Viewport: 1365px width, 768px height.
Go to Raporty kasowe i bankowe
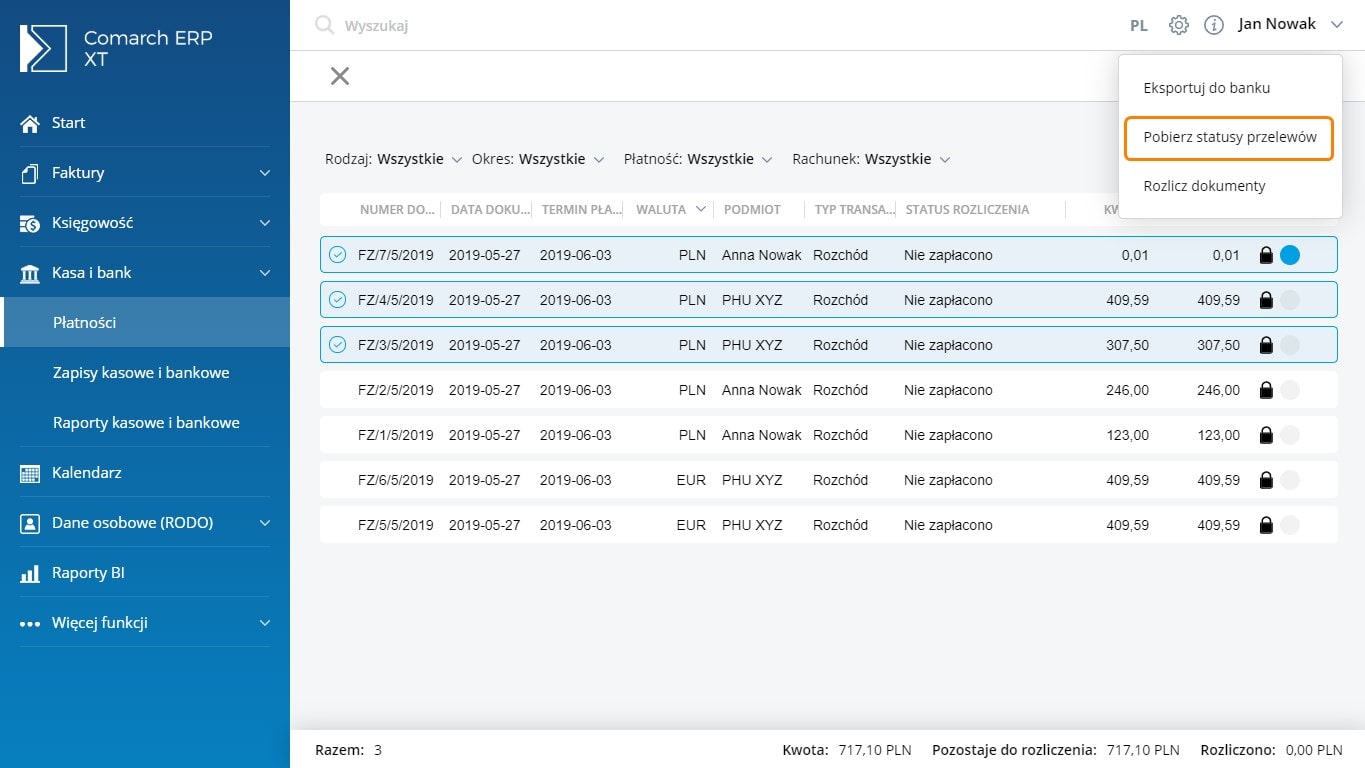coord(146,423)
